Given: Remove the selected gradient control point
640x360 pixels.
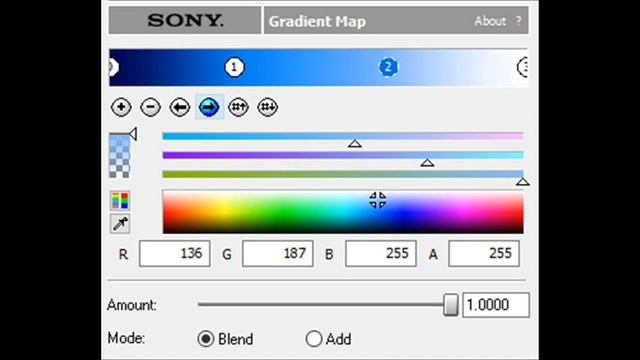Looking at the screenshot, I should (x=151, y=107).
